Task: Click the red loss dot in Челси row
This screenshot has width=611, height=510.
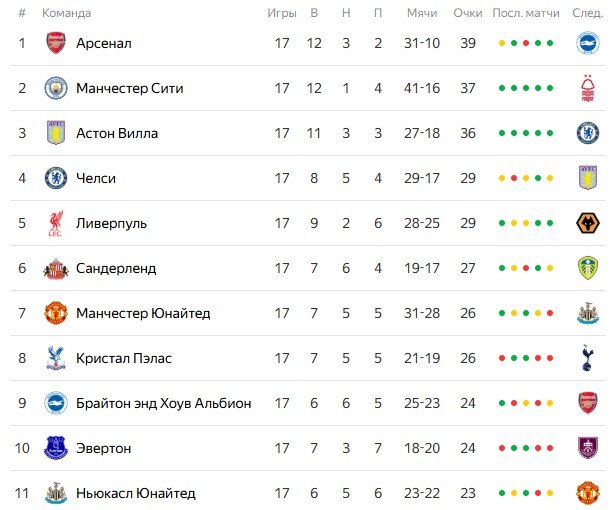Action: (513, 178)
